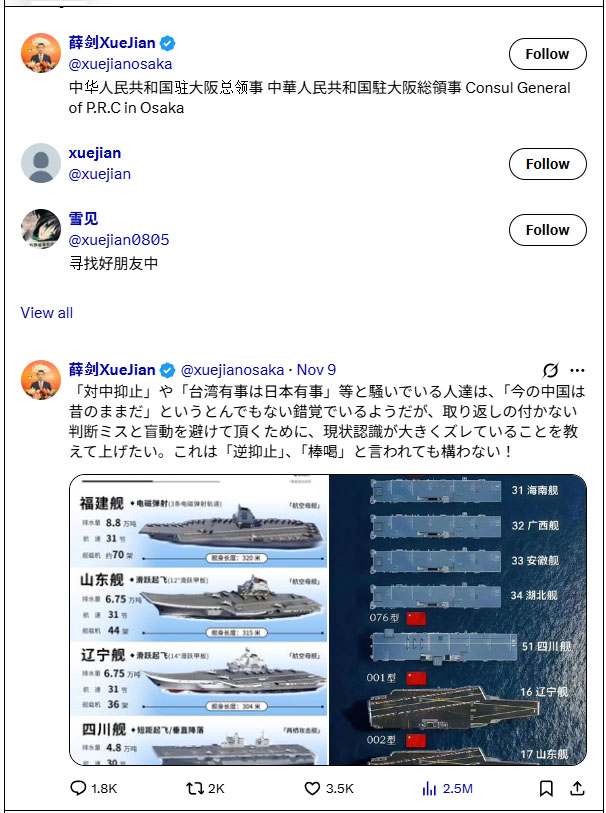View tweet analytics showing 2.5M

tap(447, 789)
